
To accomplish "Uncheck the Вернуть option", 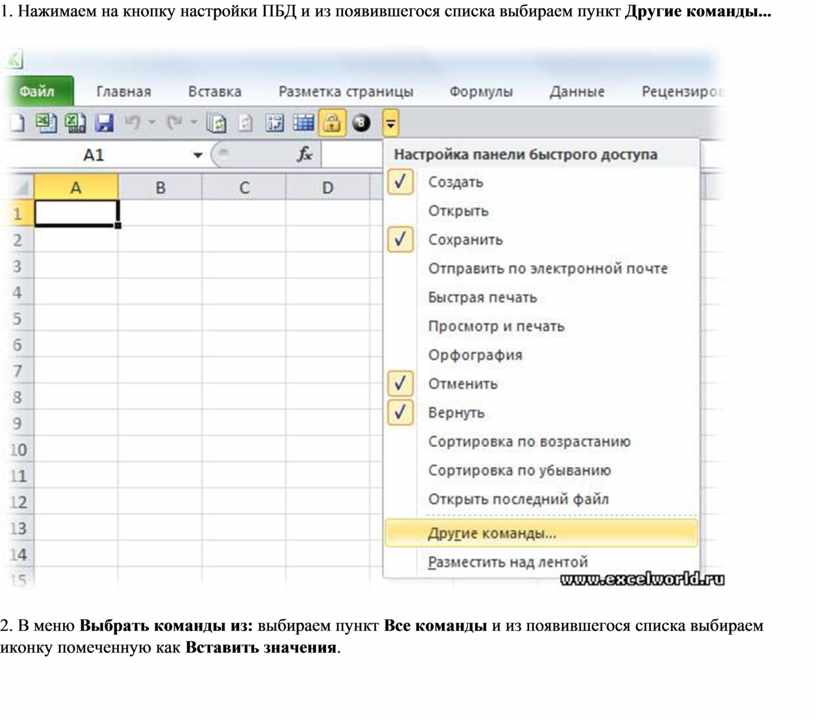I will (400, 413).
